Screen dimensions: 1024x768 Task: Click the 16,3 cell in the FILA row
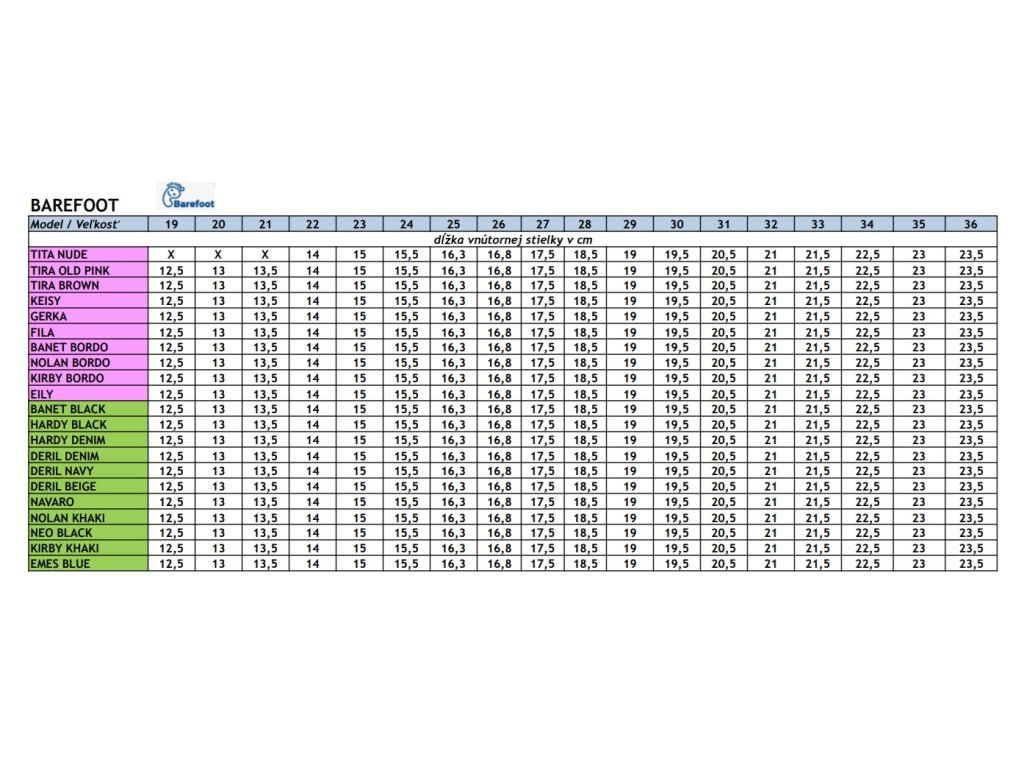[x=453, y=332]
